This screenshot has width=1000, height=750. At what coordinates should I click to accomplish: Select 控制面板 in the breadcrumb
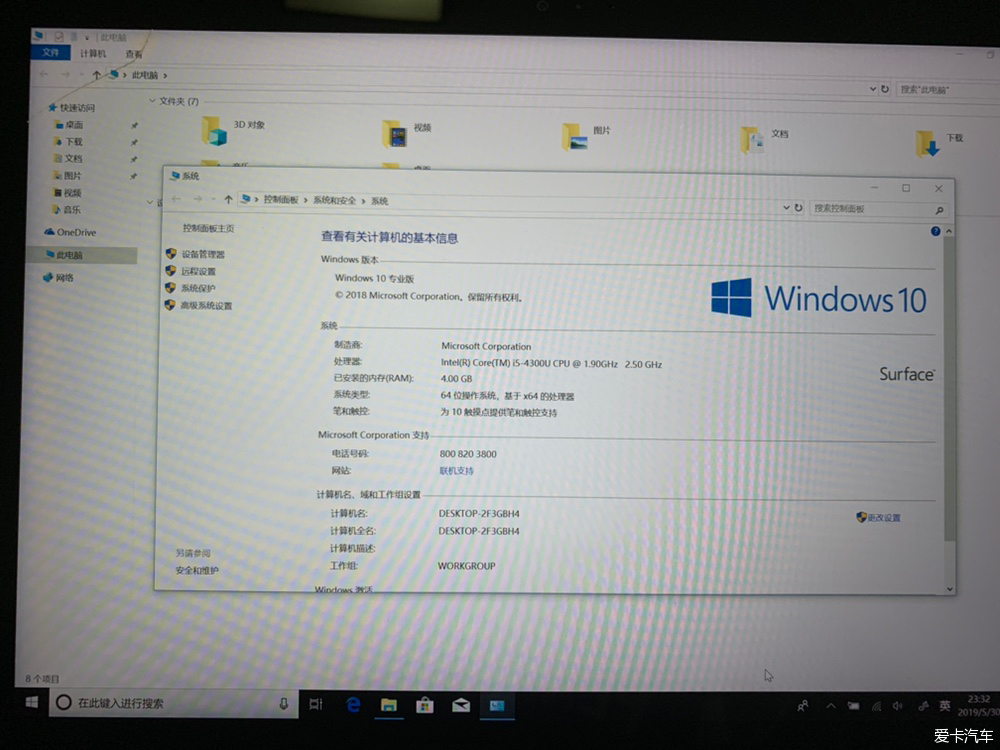[281, 200]
